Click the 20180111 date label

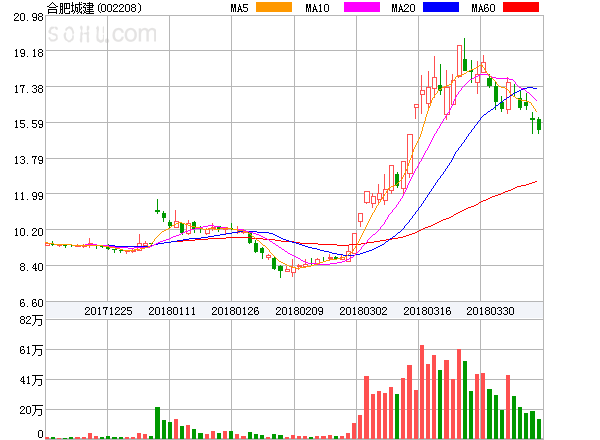tap(172, 311)
